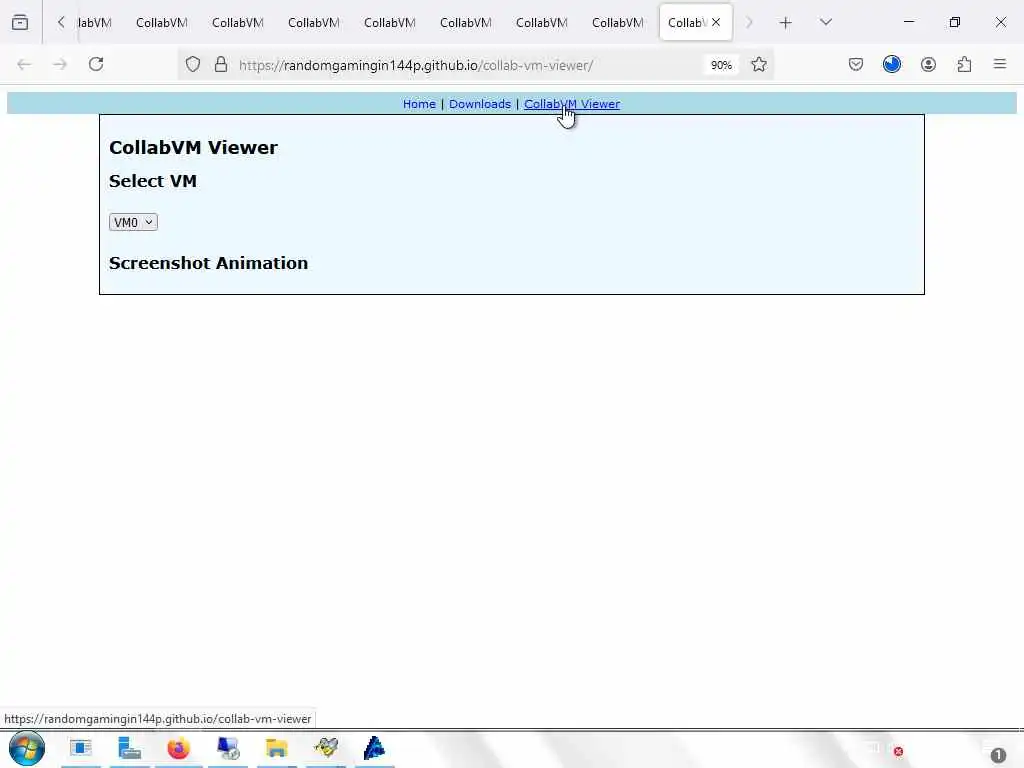Reset the 90% zoom level indicator
The image size is (1024, 768).
click(721, 65)
